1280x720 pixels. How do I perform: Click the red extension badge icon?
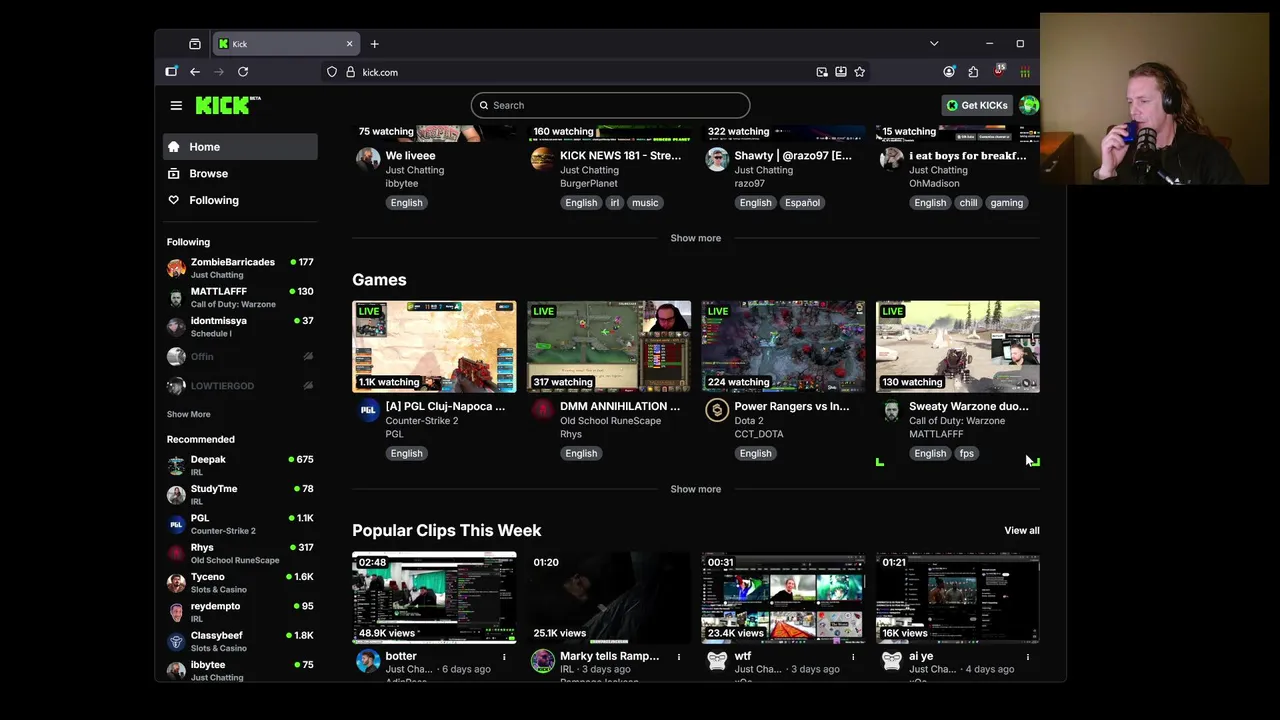[999, 71]
